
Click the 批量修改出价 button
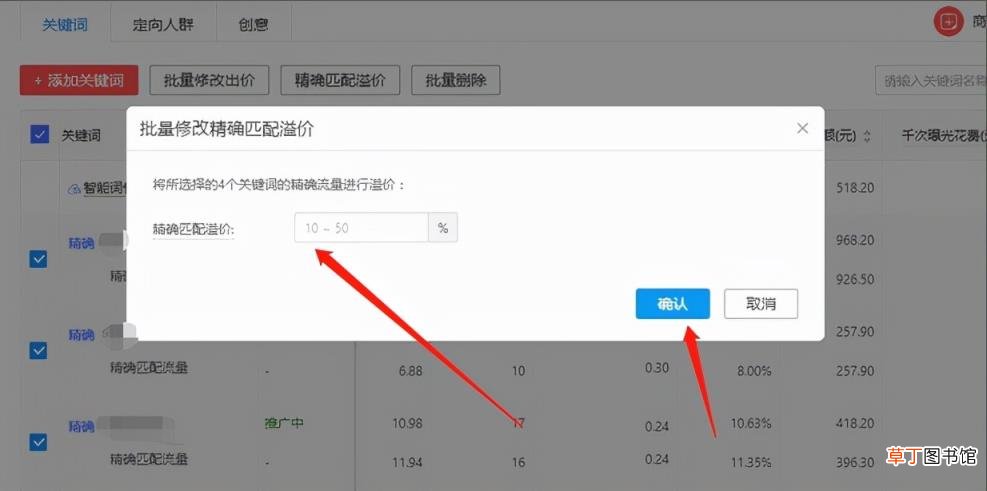click(209, 81)
